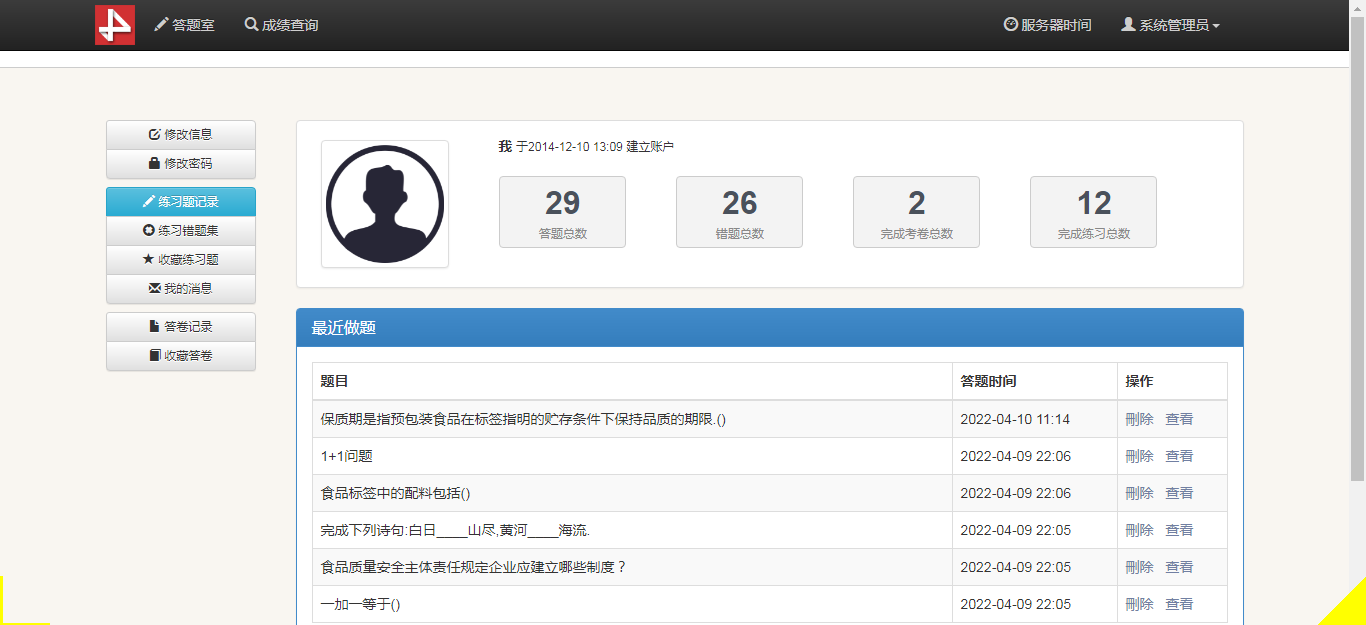1366x625 pixels.
Task: Click the 服务器时间 clock item
Action: 1047,25
